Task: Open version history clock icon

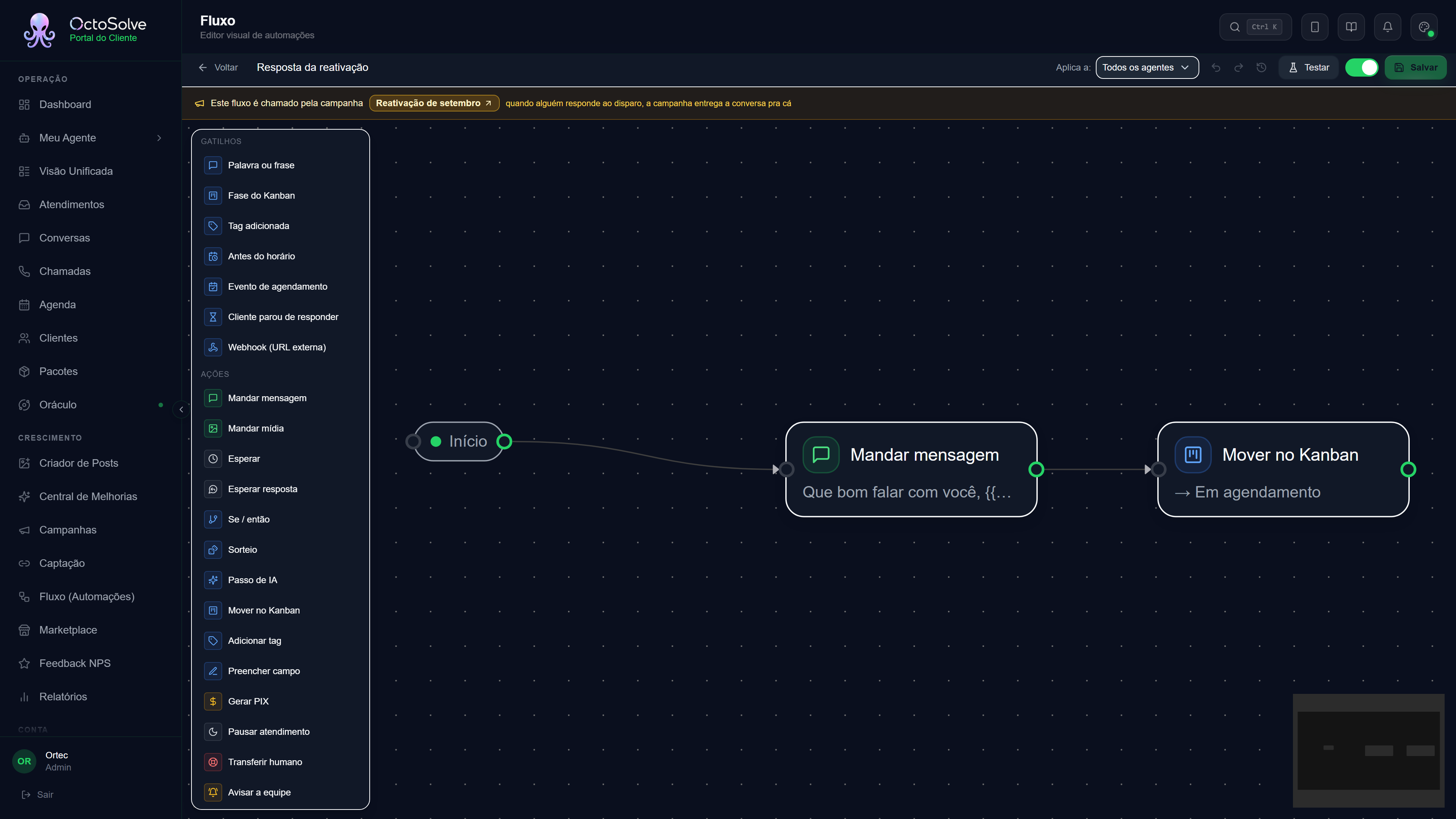Action: [x=1261, y=67]
